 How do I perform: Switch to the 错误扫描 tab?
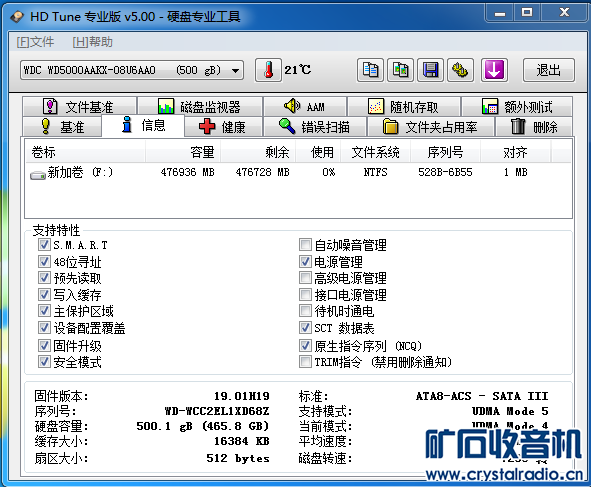coord(315,127)
